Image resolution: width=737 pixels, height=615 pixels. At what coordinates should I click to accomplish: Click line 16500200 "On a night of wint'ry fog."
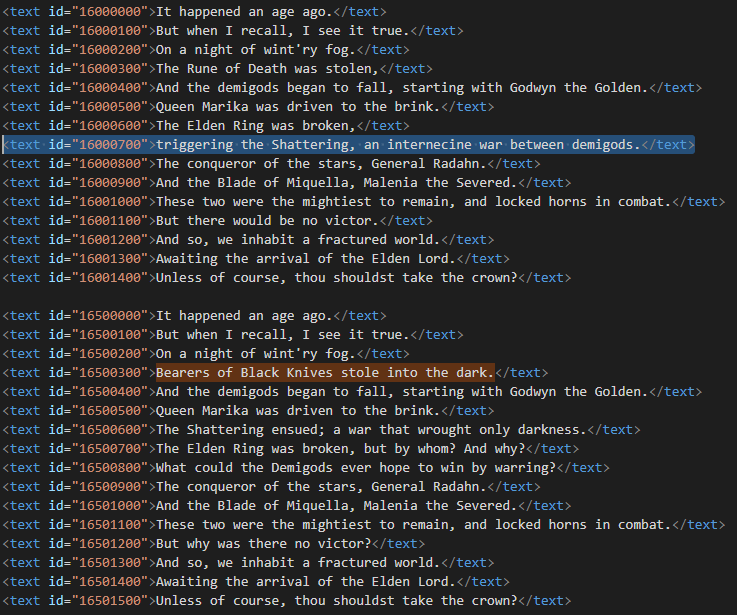[x=206, y=354]
